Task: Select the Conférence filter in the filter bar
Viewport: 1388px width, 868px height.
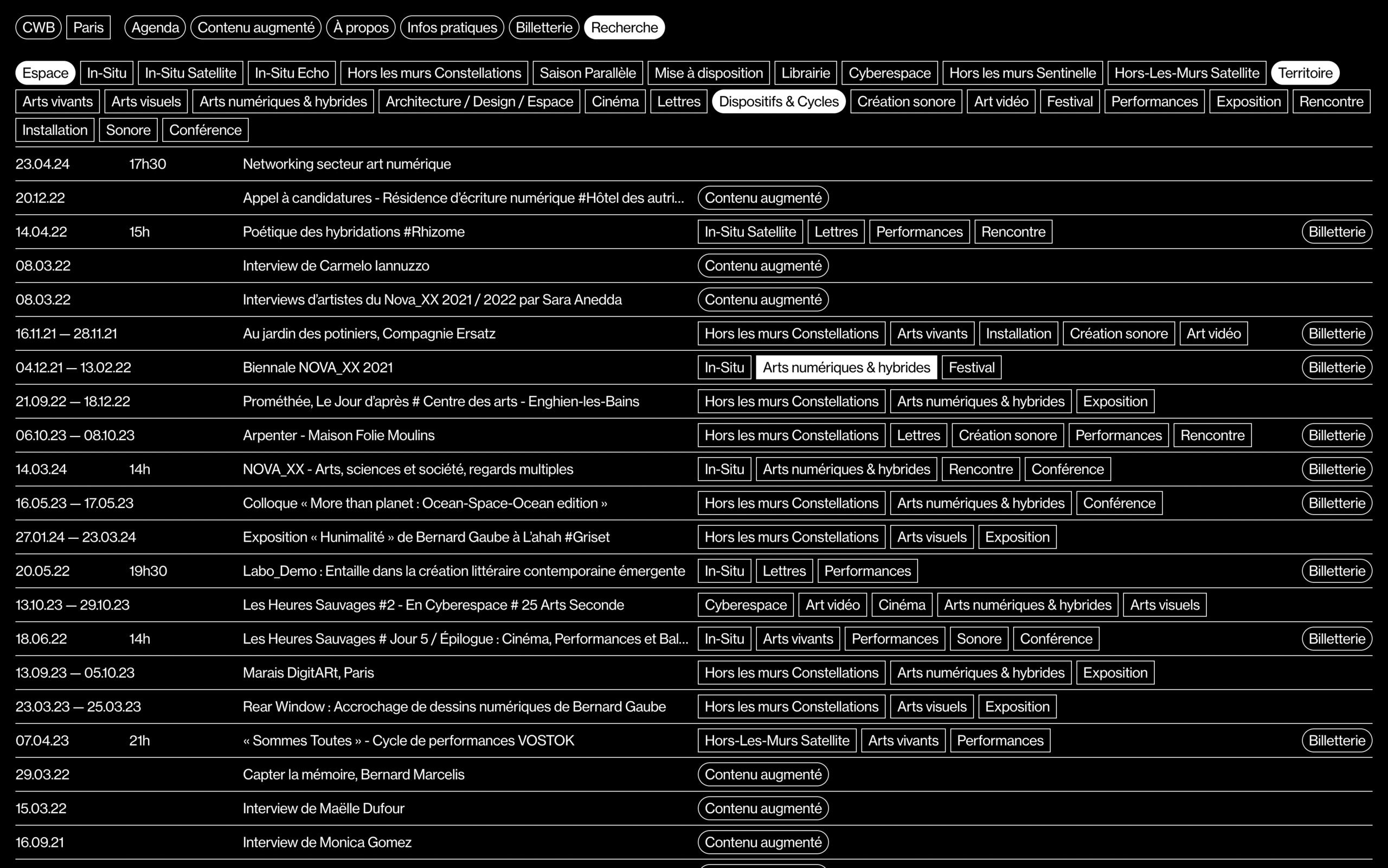Action: coord(205,130)
